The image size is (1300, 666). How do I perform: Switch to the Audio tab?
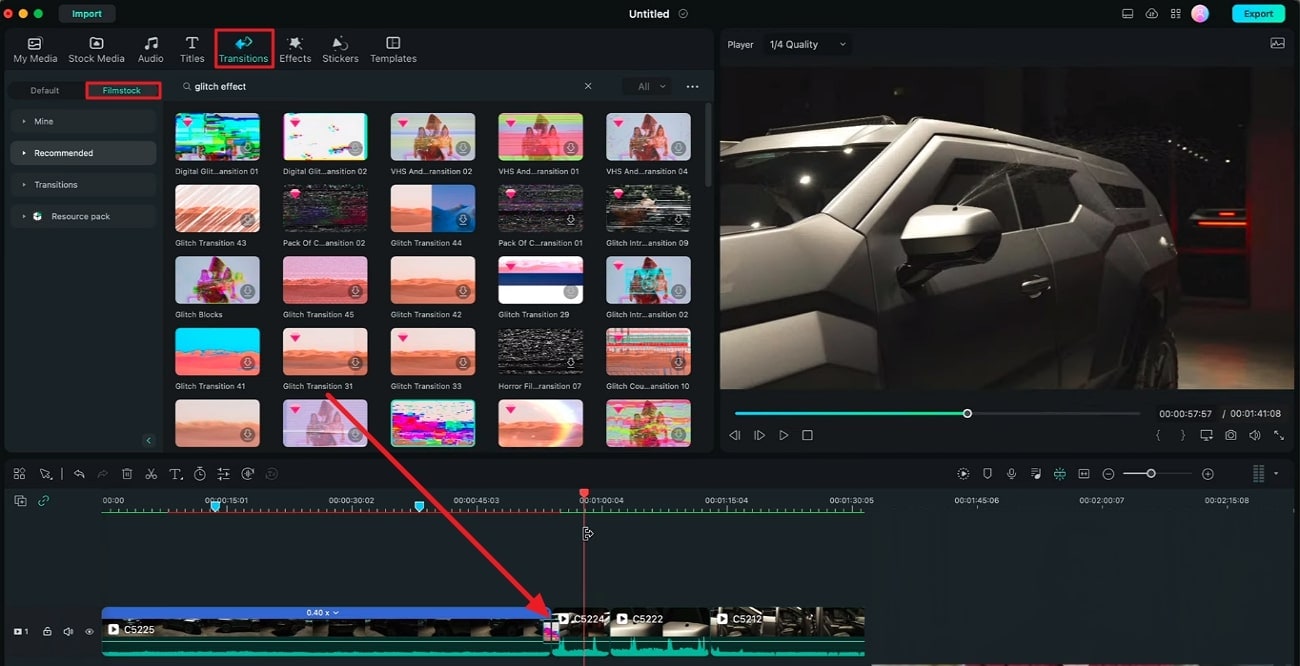[151, 50]
